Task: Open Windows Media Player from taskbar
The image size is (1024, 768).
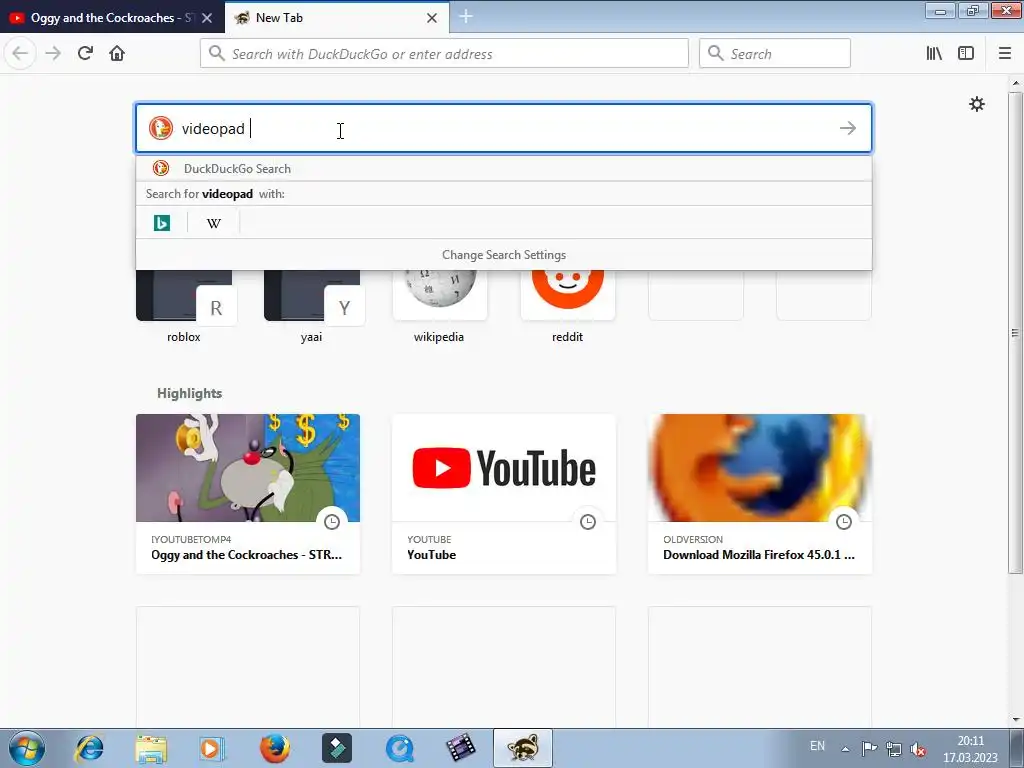Action: [x=212, y=748]
